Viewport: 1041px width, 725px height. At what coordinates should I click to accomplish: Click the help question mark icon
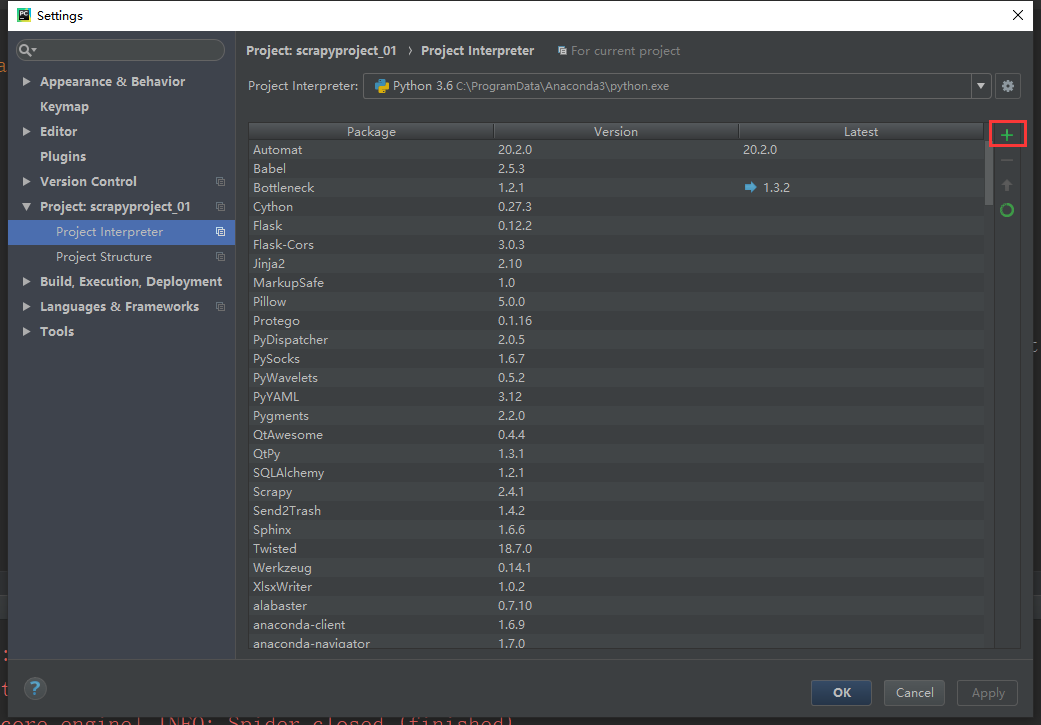(x=35, y=688)
